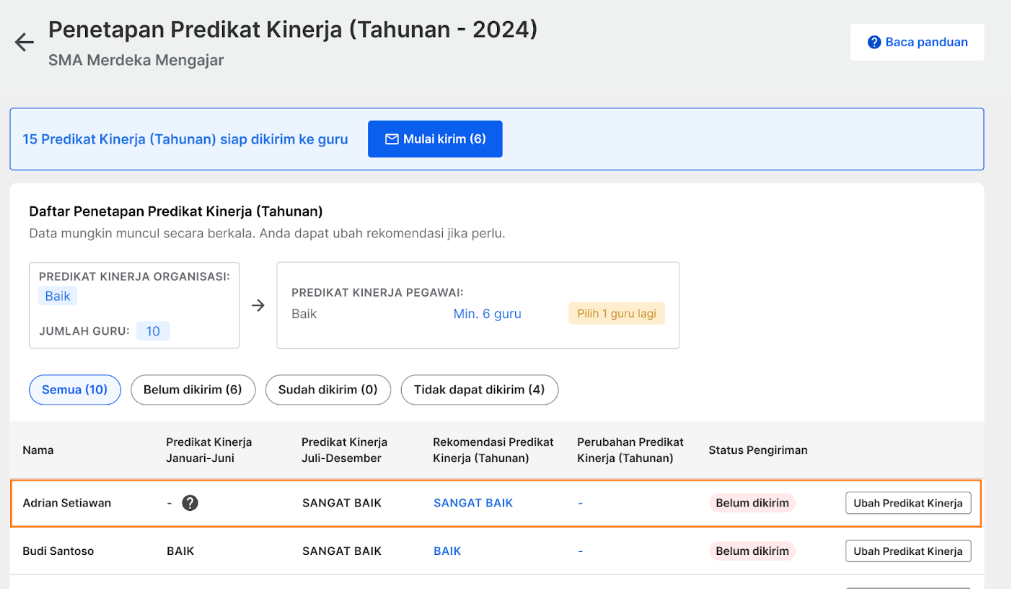Switch to Belum dikirim (6) tab
The image size is (1011, 589).
[193, 390]
